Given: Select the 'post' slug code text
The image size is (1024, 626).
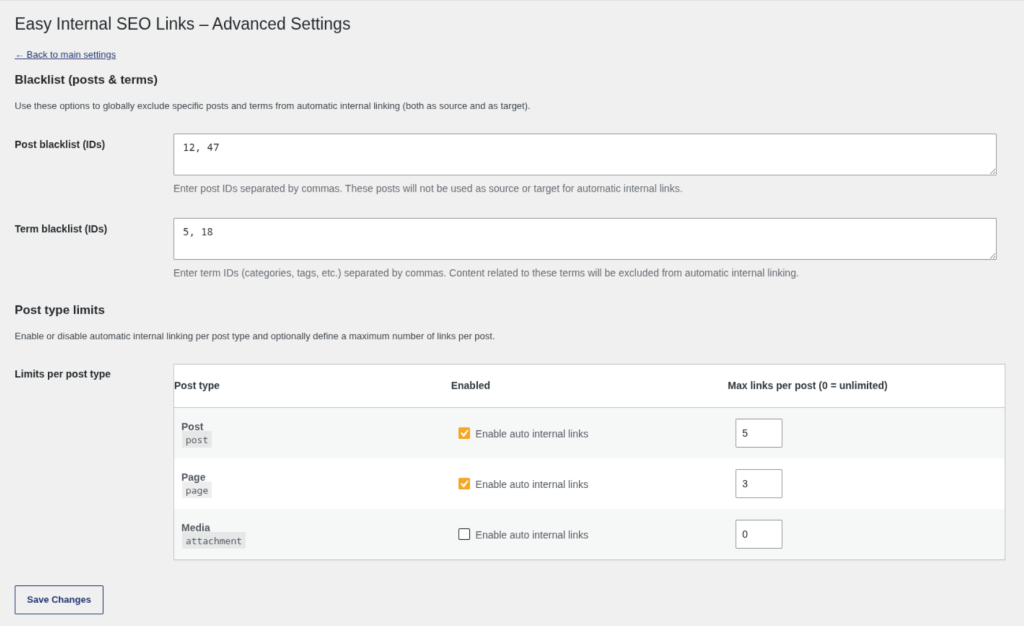Looking at the screenshot, I should (197, 441).
